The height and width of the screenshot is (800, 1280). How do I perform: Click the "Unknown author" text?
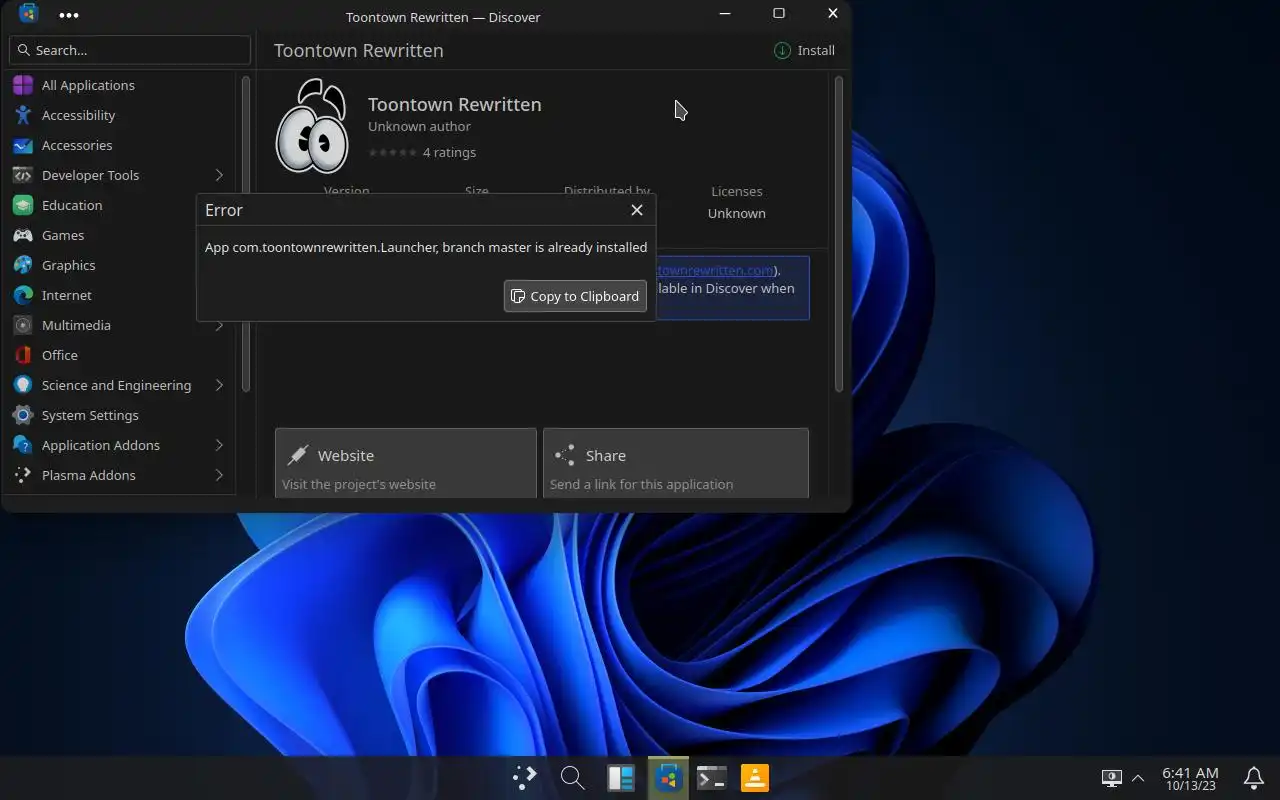click(x=419, y=126)
